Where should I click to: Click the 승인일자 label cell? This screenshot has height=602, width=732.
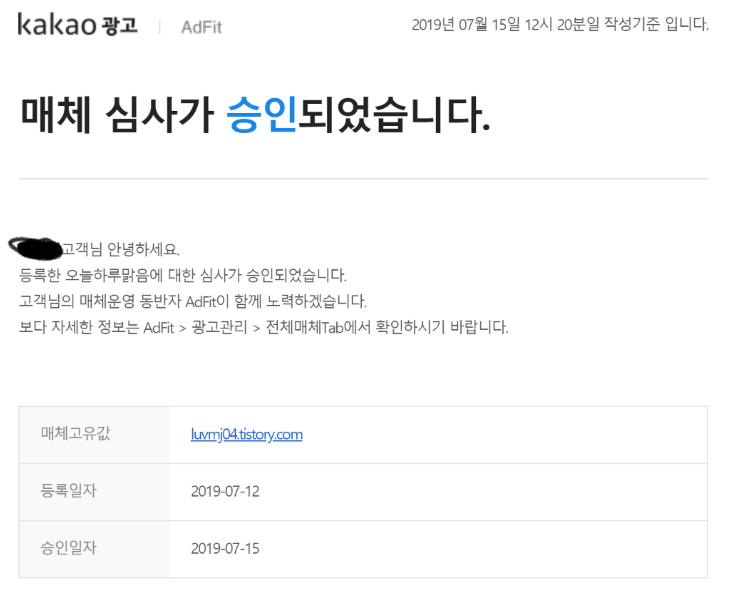(x=94, y=549)
